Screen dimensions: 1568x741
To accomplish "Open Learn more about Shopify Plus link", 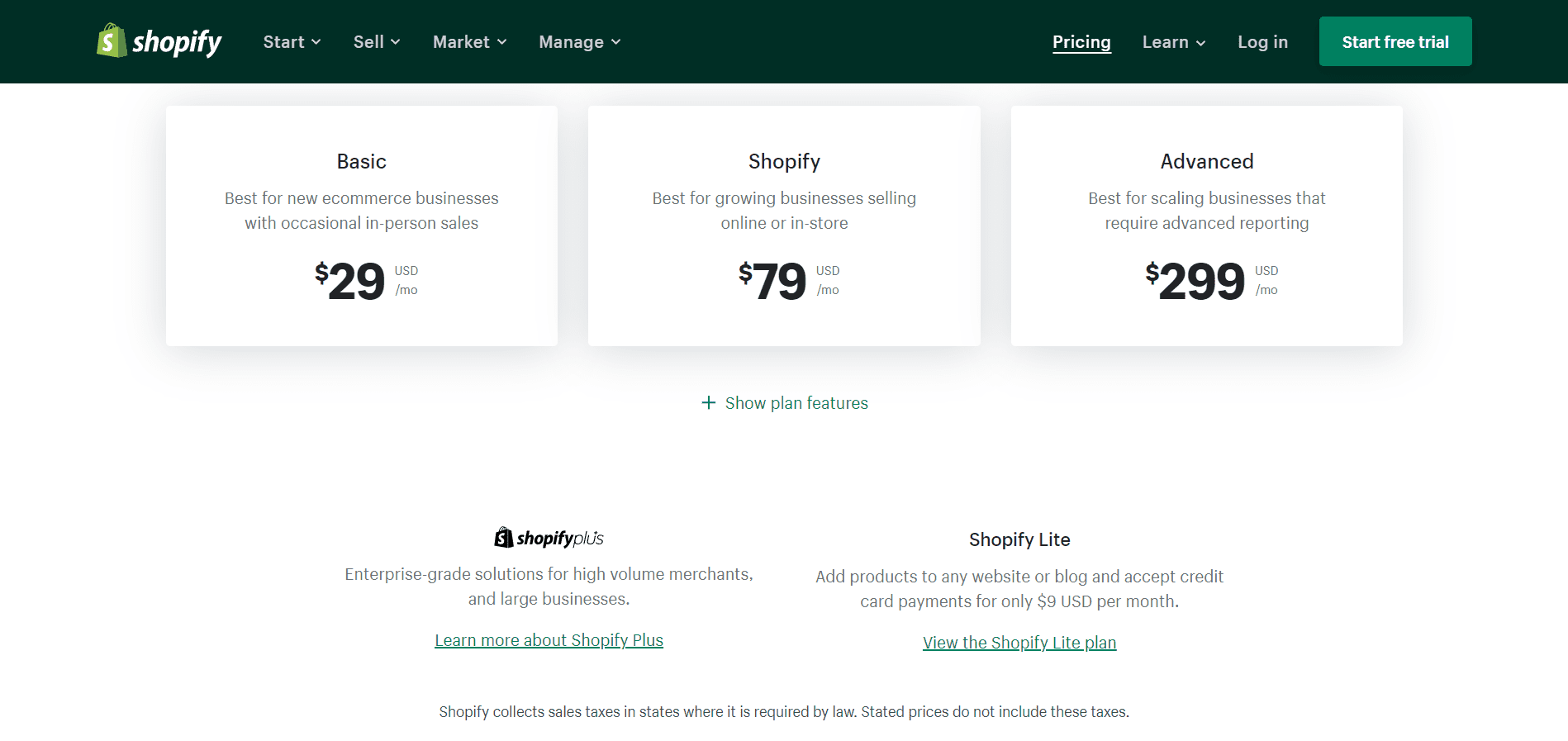I will [x=549, y=640].
